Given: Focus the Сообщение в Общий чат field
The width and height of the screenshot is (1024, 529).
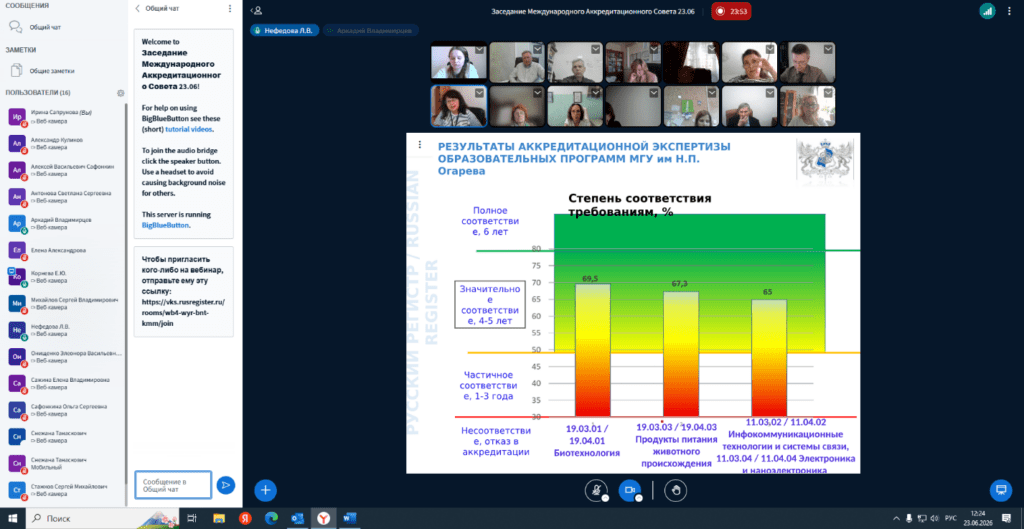Looking at the screenshot, I should [173, 485].
